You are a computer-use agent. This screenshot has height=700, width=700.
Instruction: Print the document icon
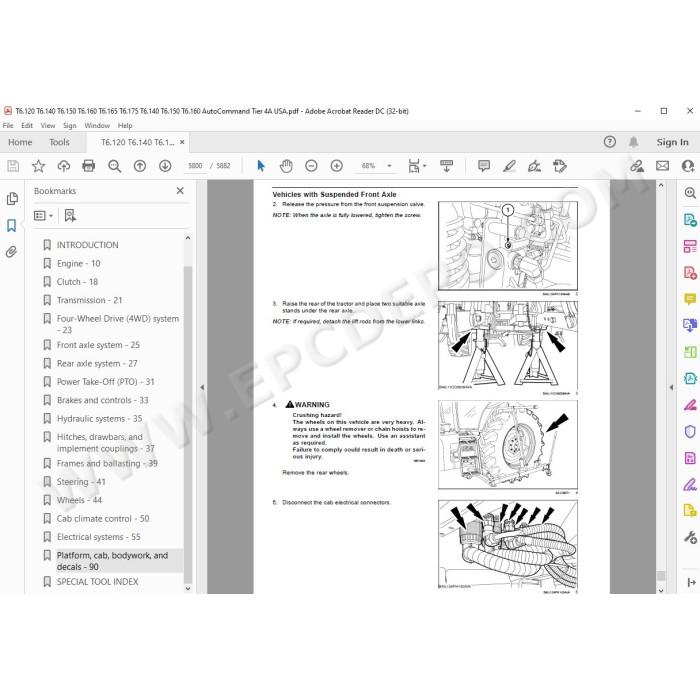(x=89, y=166)
